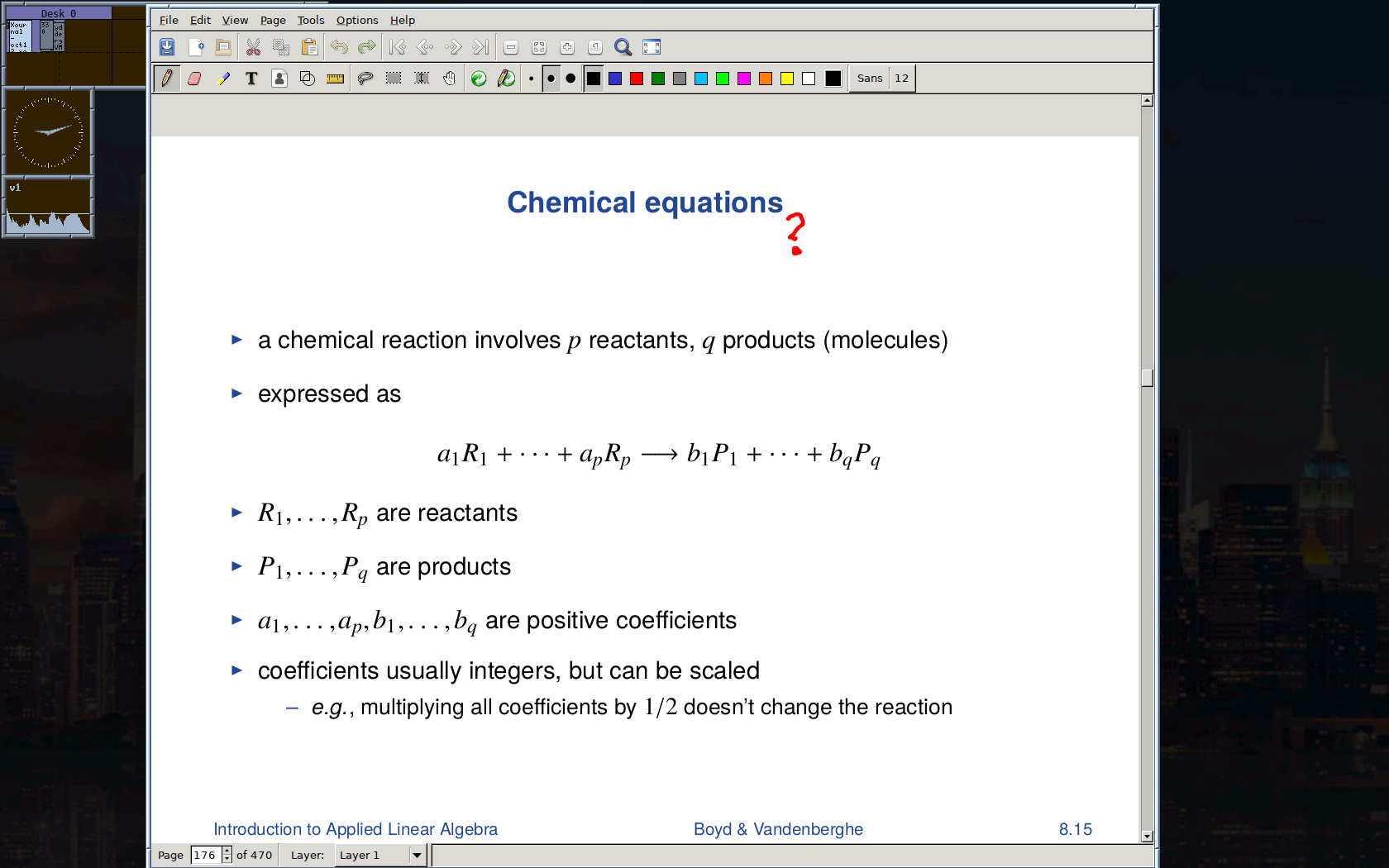Click the page number input field
Screen dimensions: 1389x868
pos(205,855)
